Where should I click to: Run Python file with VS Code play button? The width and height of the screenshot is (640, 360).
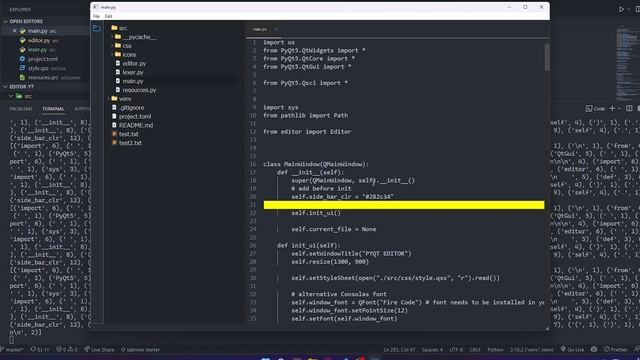point(621,9)
